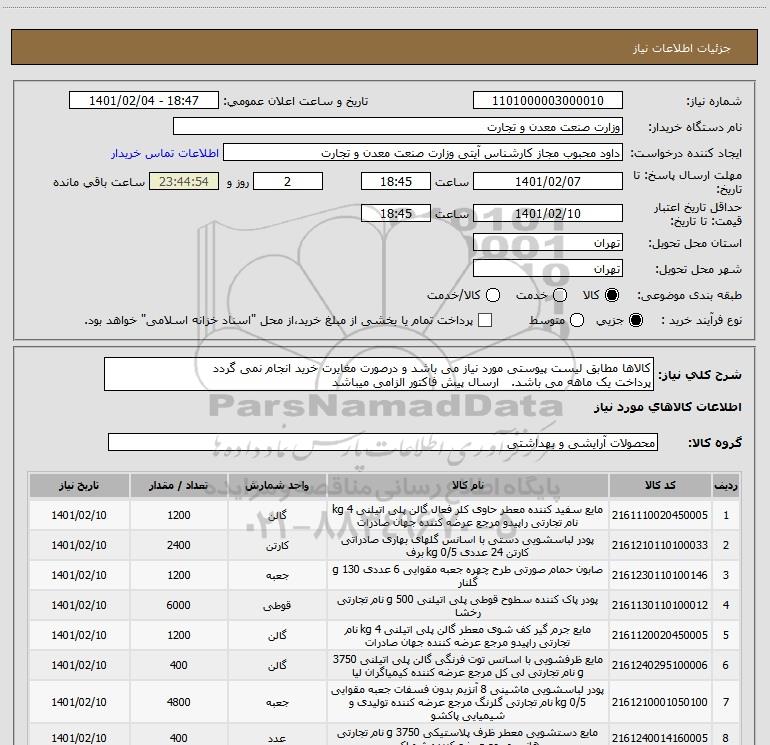Click row 4 item name پودر پاک کننده سطوح
Screen dimensions: 770x745
pos(468,606)
